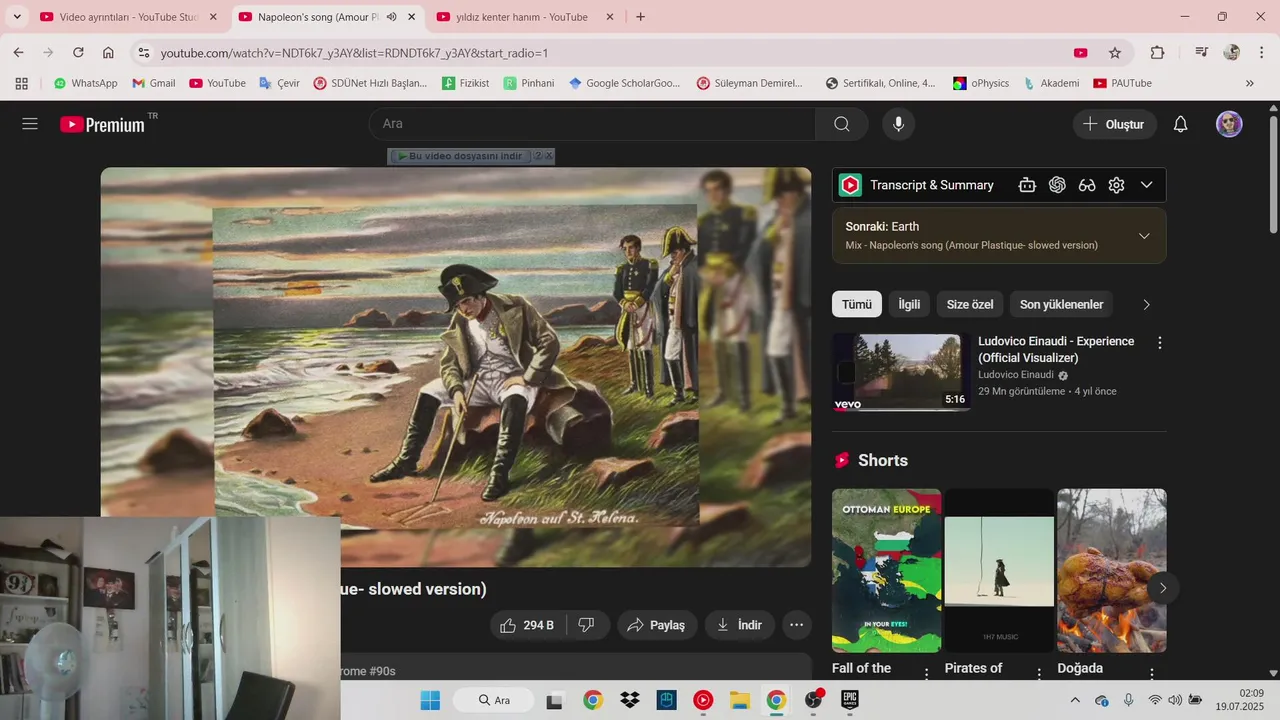Open the account avatar menu
This screenshot has width=1280, height=720.
click(1229, 124)
